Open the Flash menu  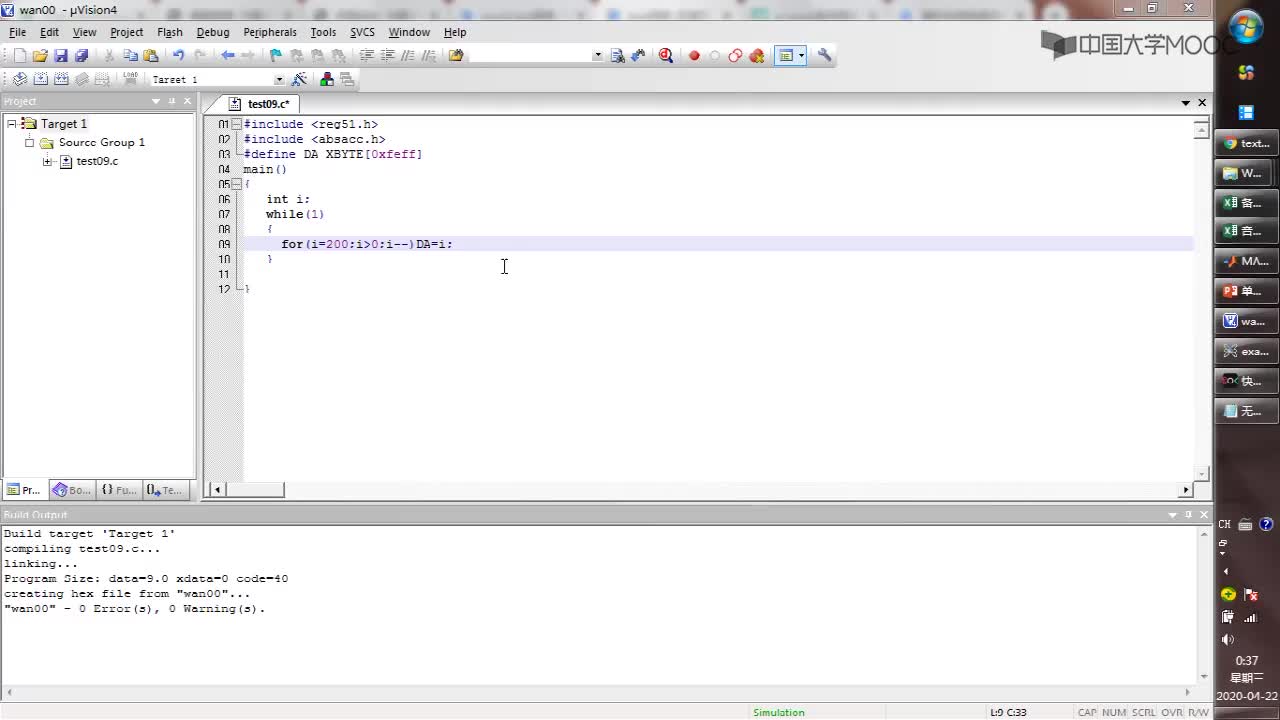[170, 32]
